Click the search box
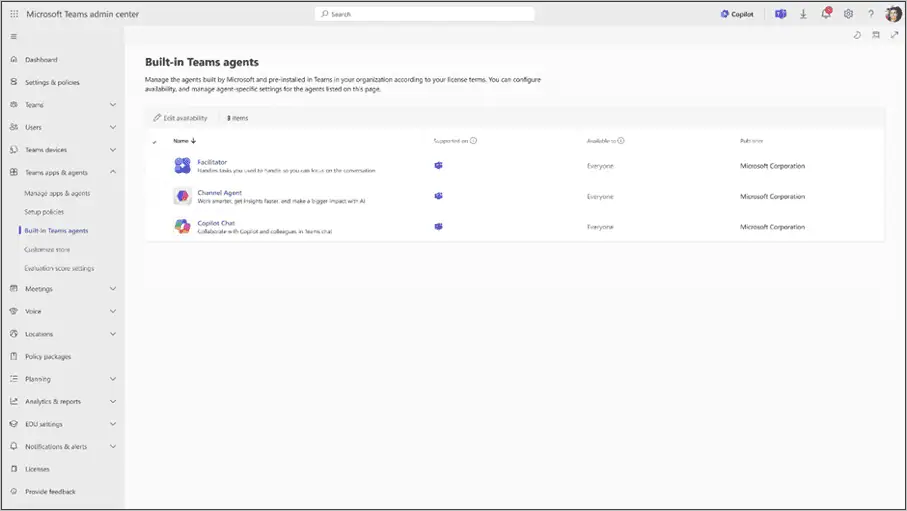This screenshot has width=907, height=511. click(x=425, y=14)
